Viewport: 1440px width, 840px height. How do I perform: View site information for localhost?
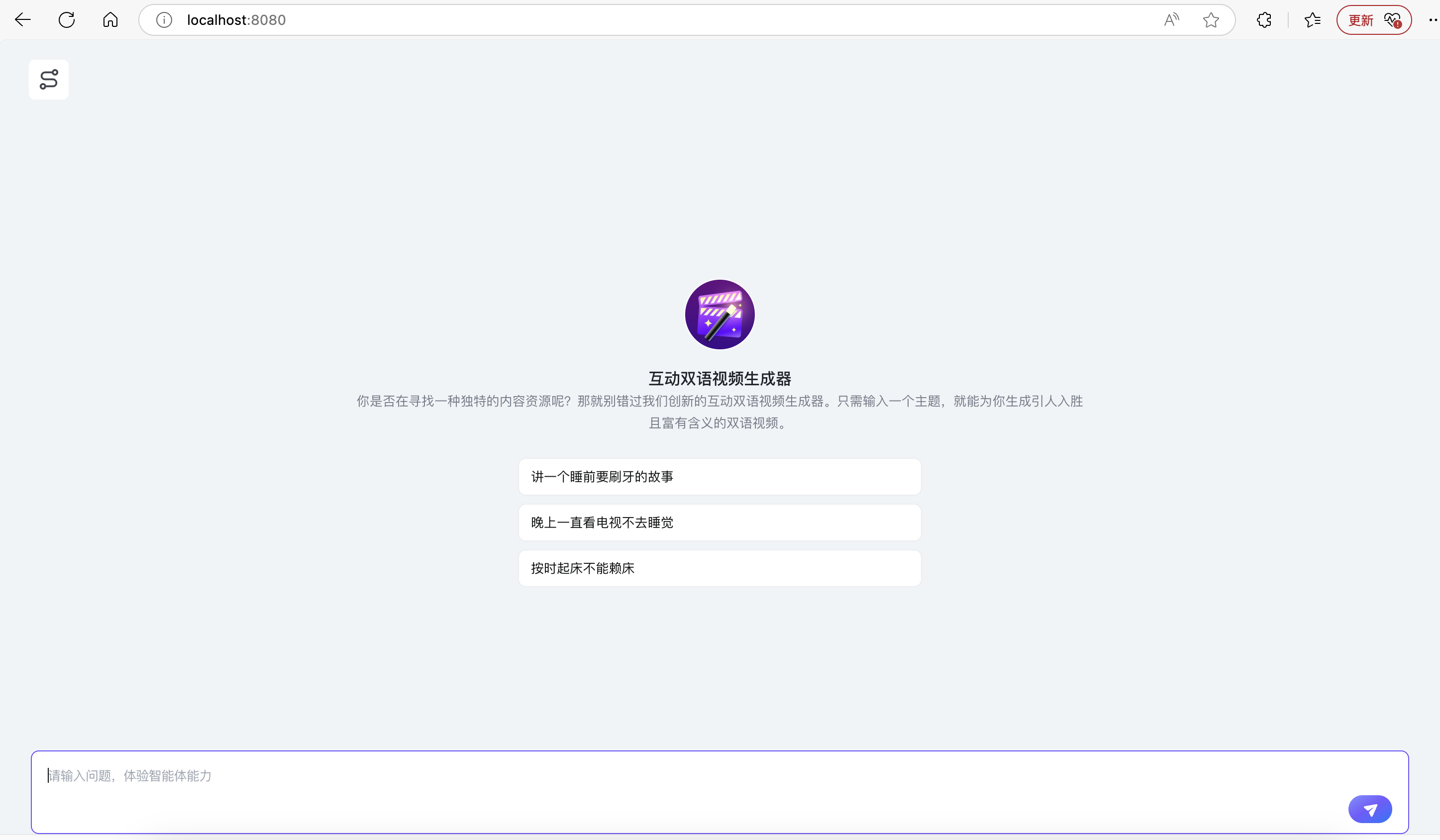point(164,20)
